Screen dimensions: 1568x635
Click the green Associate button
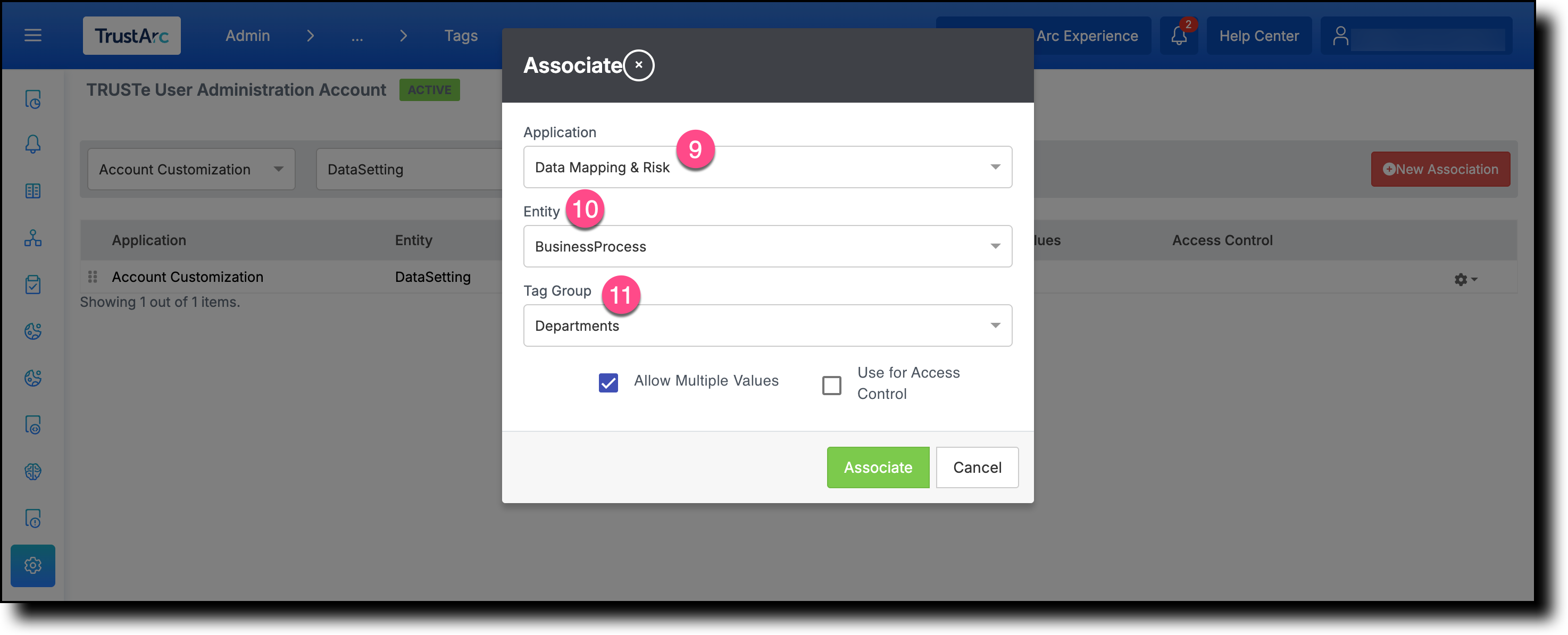pos(878,467)
